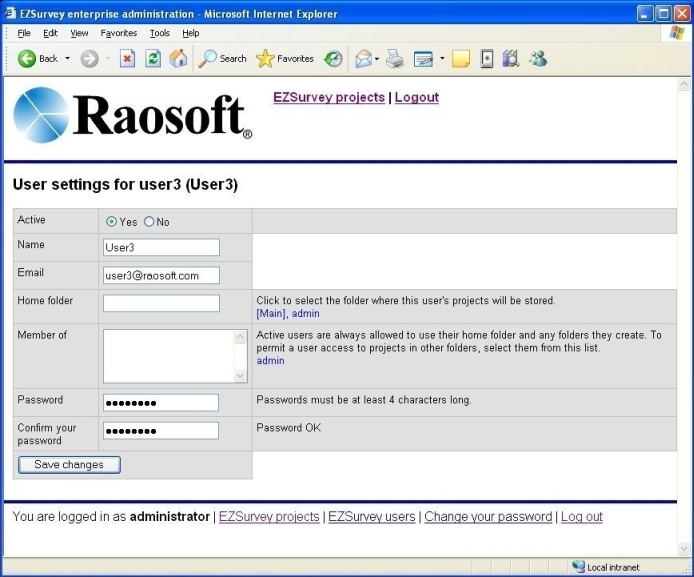Open the EZSurvey users footer link
Viewport: 694px width, 577px height.
point(371,517)
